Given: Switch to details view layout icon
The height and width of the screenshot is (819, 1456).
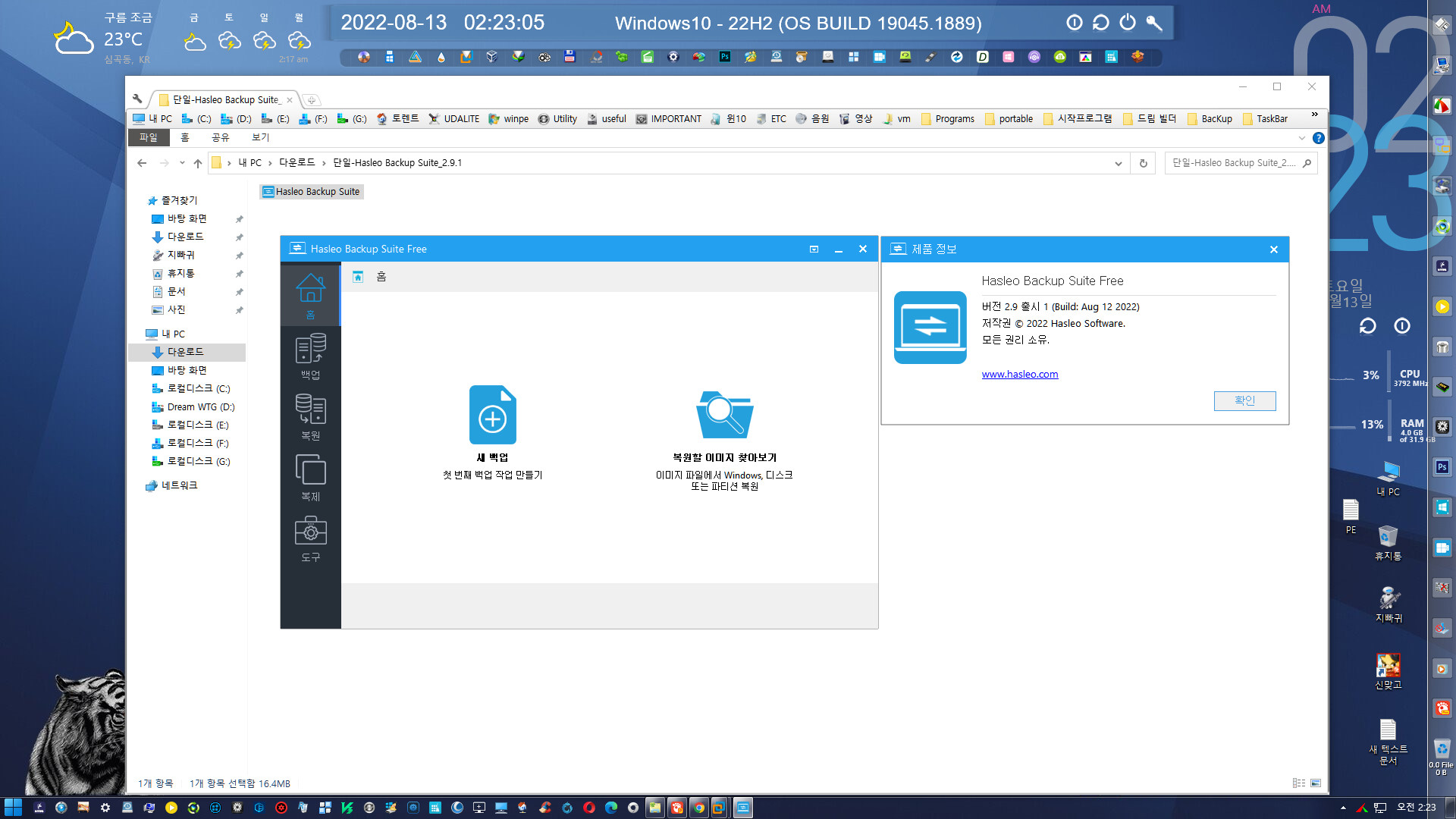Looking at the screenshot, I should [1299, 783].
